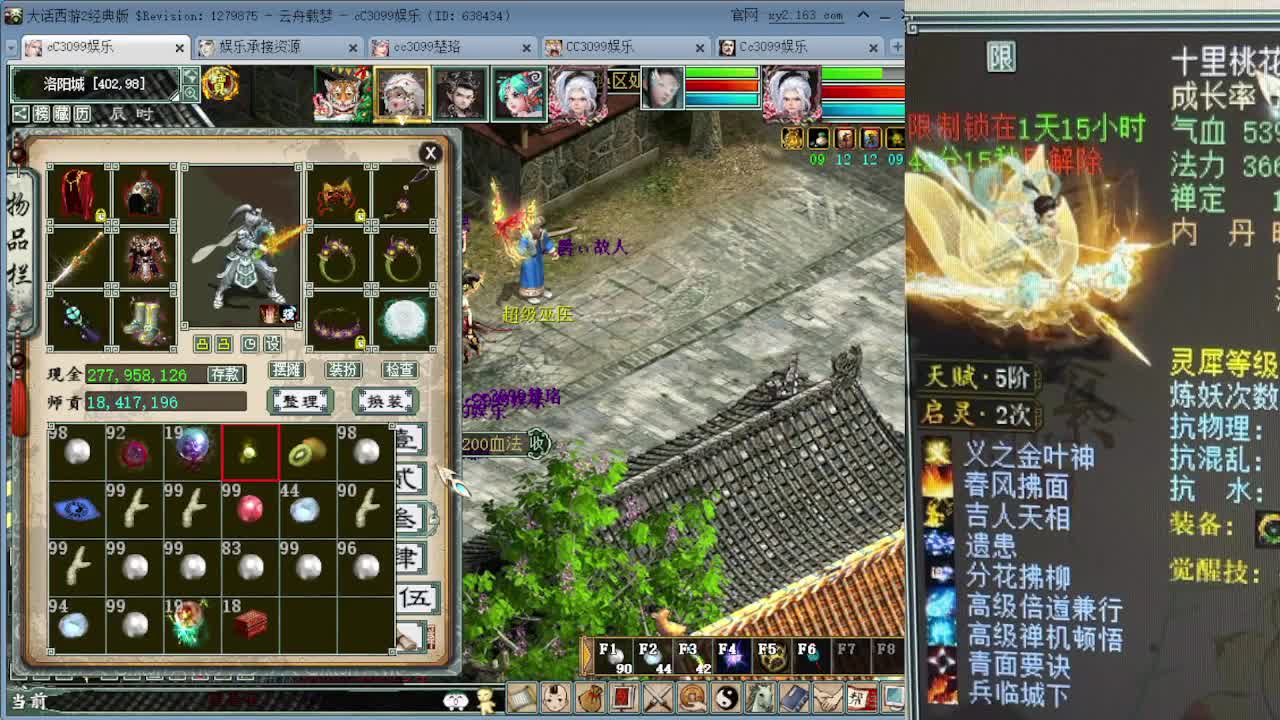The height and width of the screenshot is (720, 1280).
Task: Collapse the hotkey bar with yellow arrow
Action: click(x=587, y=657)
